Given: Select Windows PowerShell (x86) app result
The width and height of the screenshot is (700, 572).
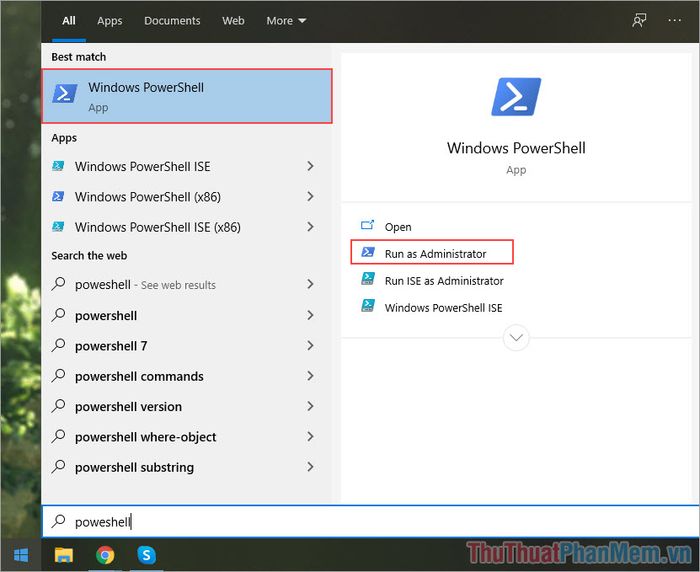Looking at the screenshot, I should pyautogui.click(x=187, y=196).
